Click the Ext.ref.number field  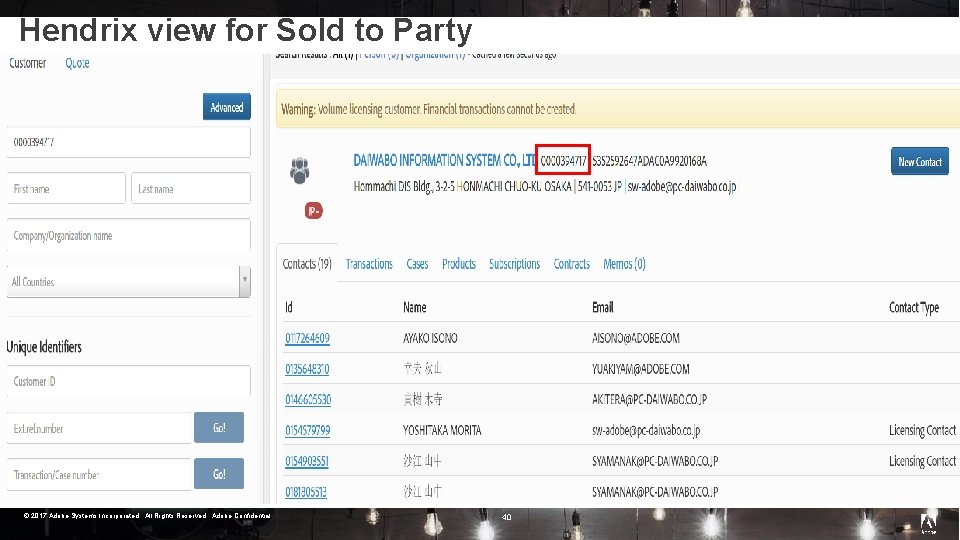click(99, 428)
